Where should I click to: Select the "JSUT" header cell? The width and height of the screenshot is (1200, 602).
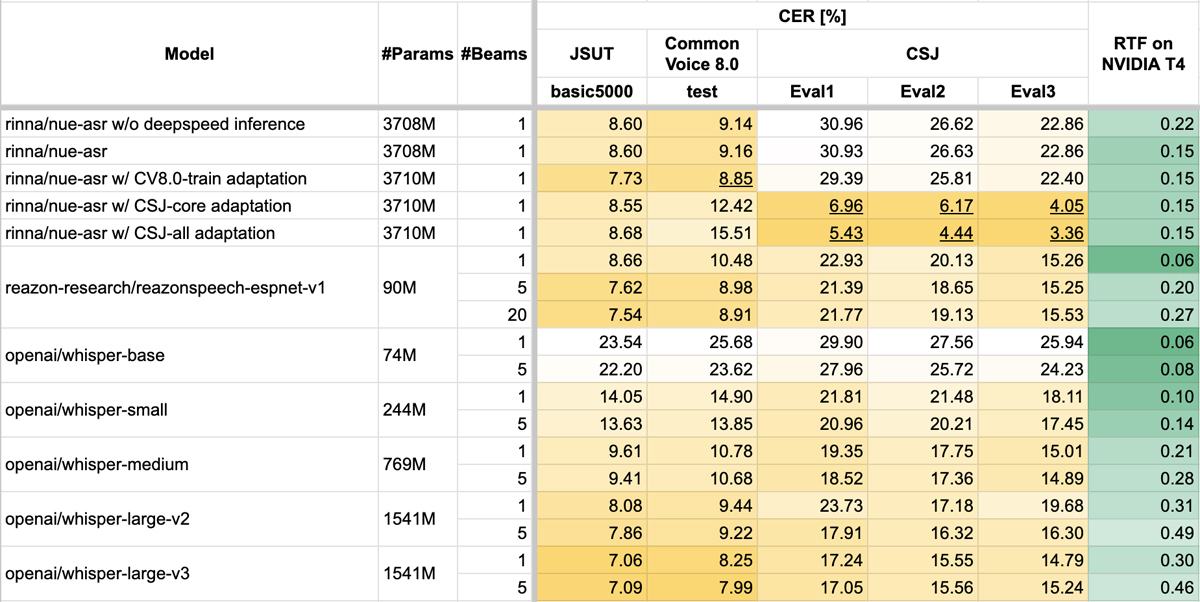point(592,54)
